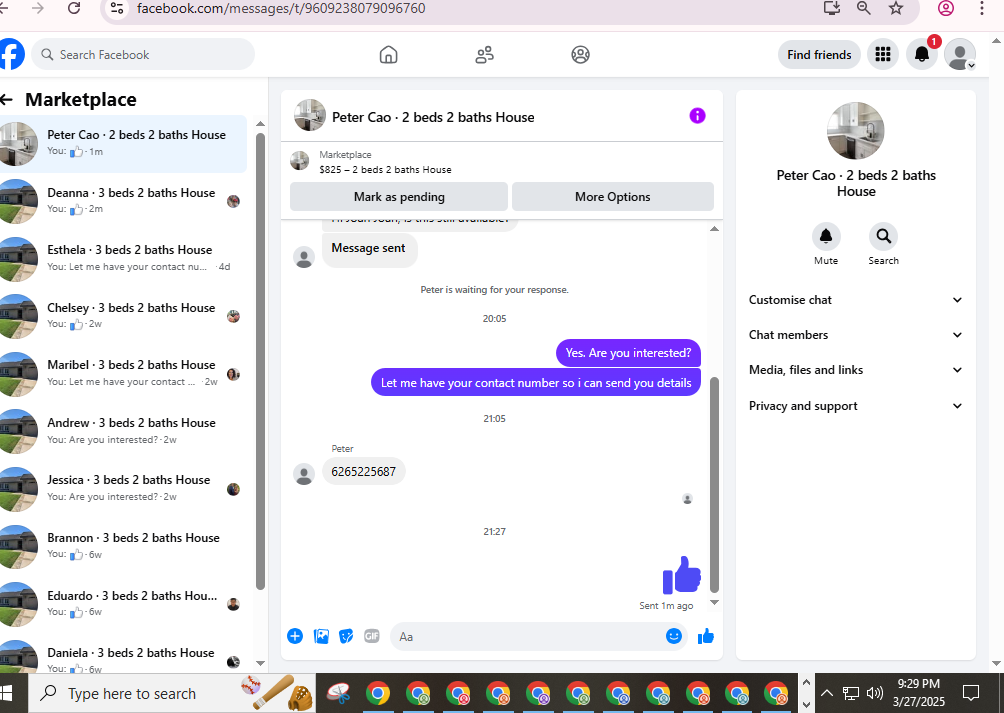Image resolution: width=1004 pixels, height=713 pixels.
Task: Focus the Aa message input field
Action: [x=538, y=636]
